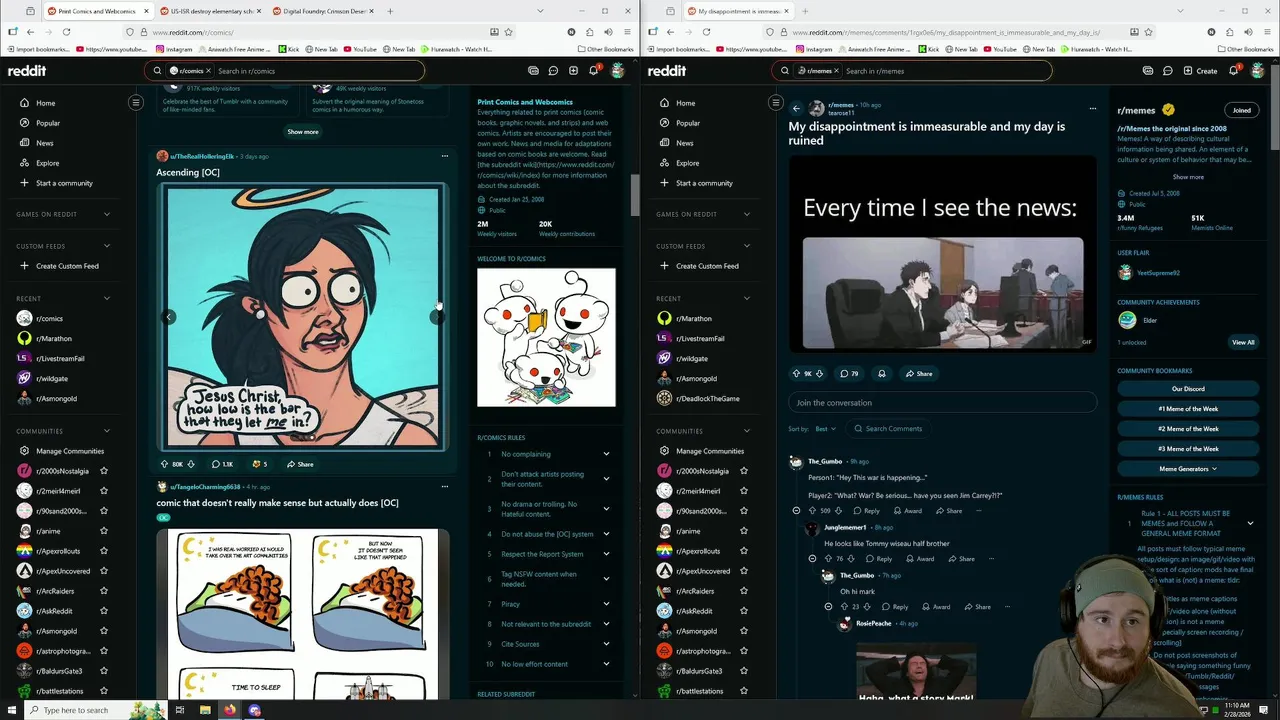Collapse Communities section in r/memes window sidebar
This screenshot has width=1280, height=720.
point(747,431)
